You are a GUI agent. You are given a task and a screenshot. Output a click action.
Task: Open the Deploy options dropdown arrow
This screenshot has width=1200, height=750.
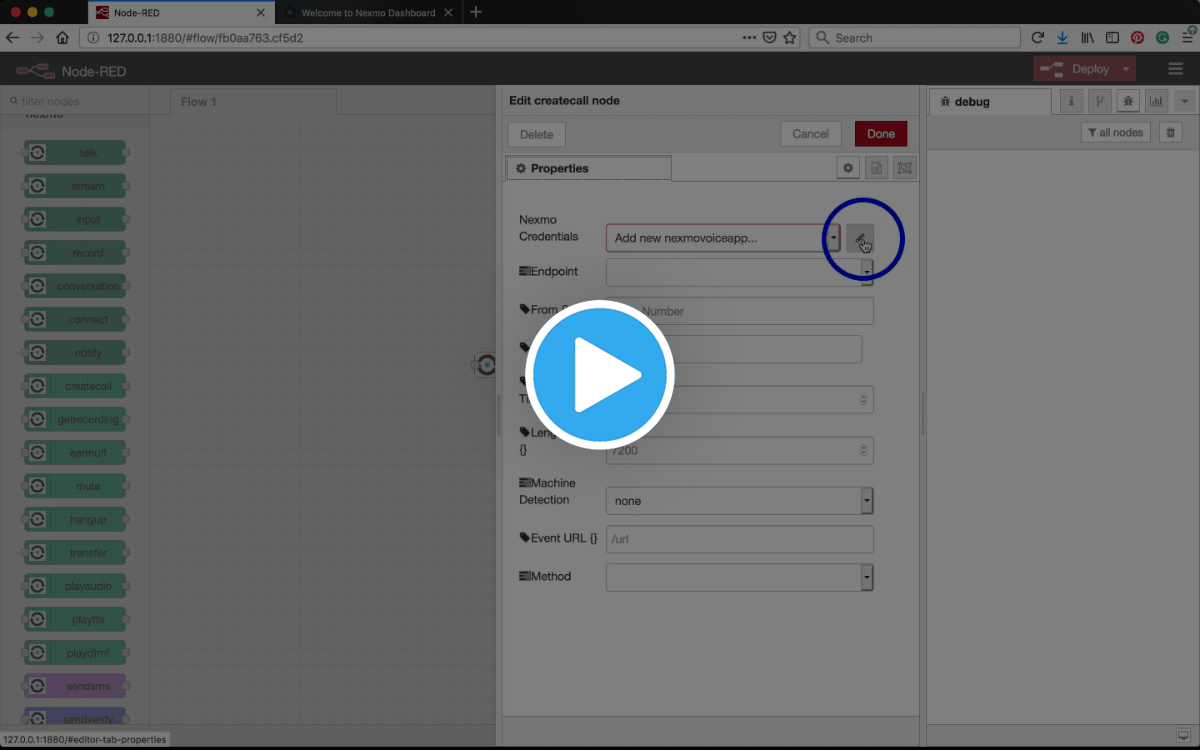[1126, 69]
